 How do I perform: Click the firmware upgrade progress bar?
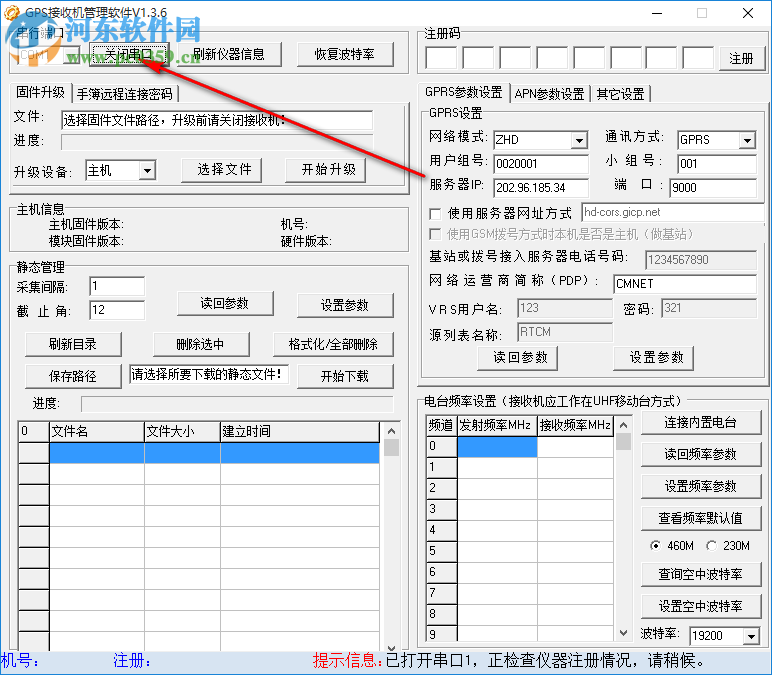pyautogui.click(x=217, y=142)
